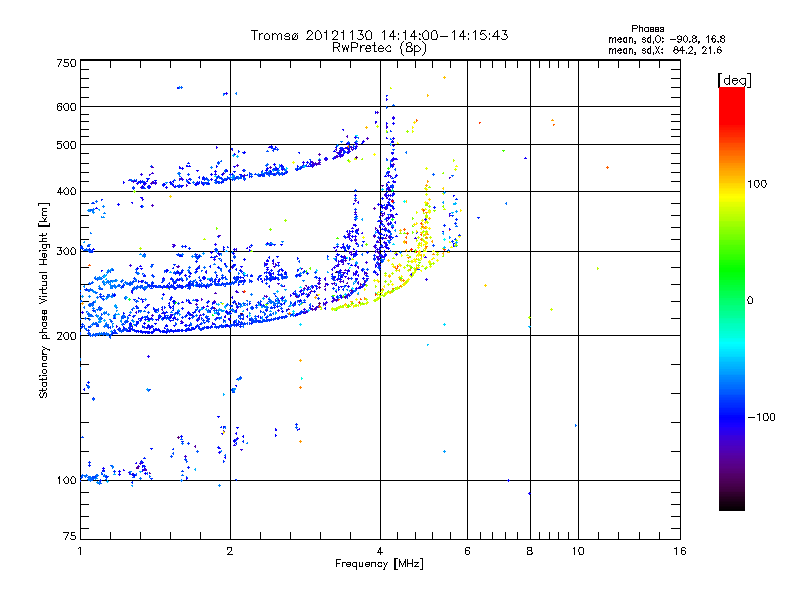Click the "[deg]" colorbar label
The width and height of the screenshot is (800, 600).
click(x=734, y=80)
